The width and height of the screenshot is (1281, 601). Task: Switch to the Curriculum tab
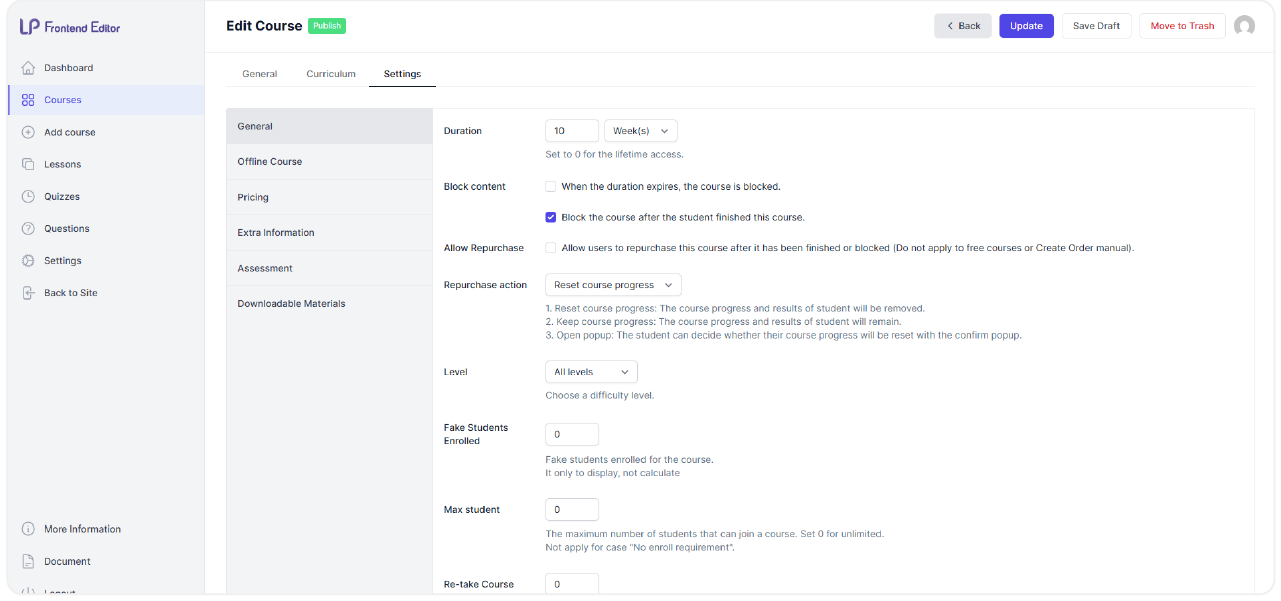[330, 73]
